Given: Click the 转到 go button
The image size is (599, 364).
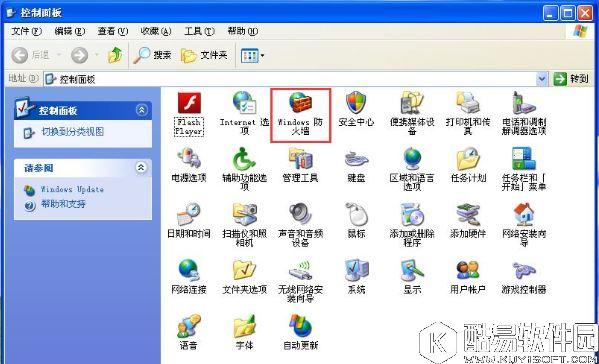Looking at the screenshot, I should (571, 79).
